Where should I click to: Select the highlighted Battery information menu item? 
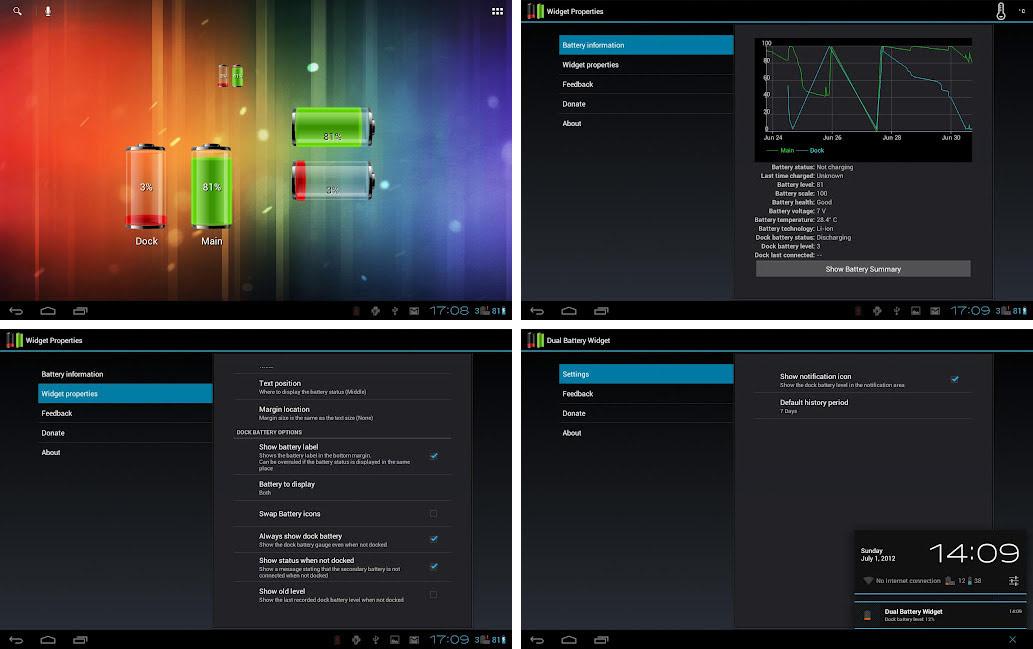click(646, 45)
